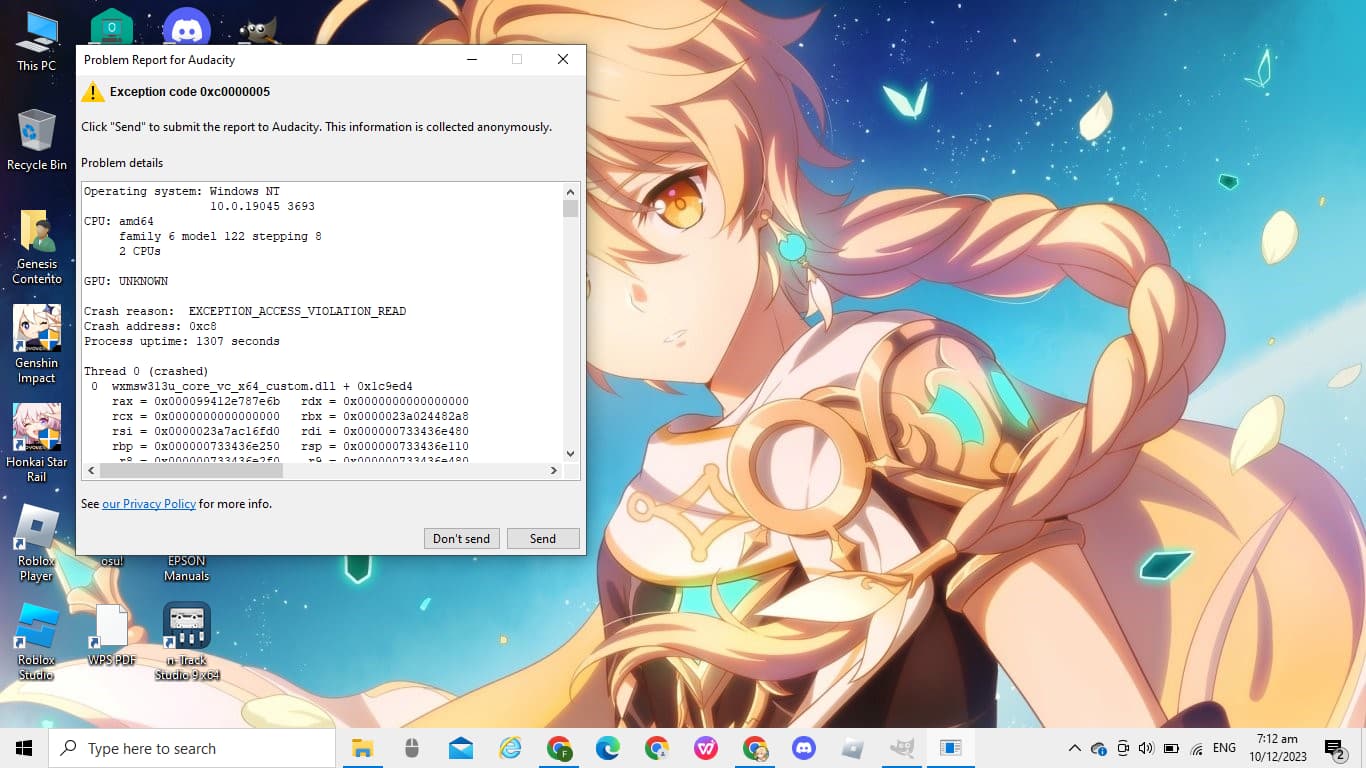Click the taskbar search box
Screen dimensions: 1366x768
(x=192, y=748)
